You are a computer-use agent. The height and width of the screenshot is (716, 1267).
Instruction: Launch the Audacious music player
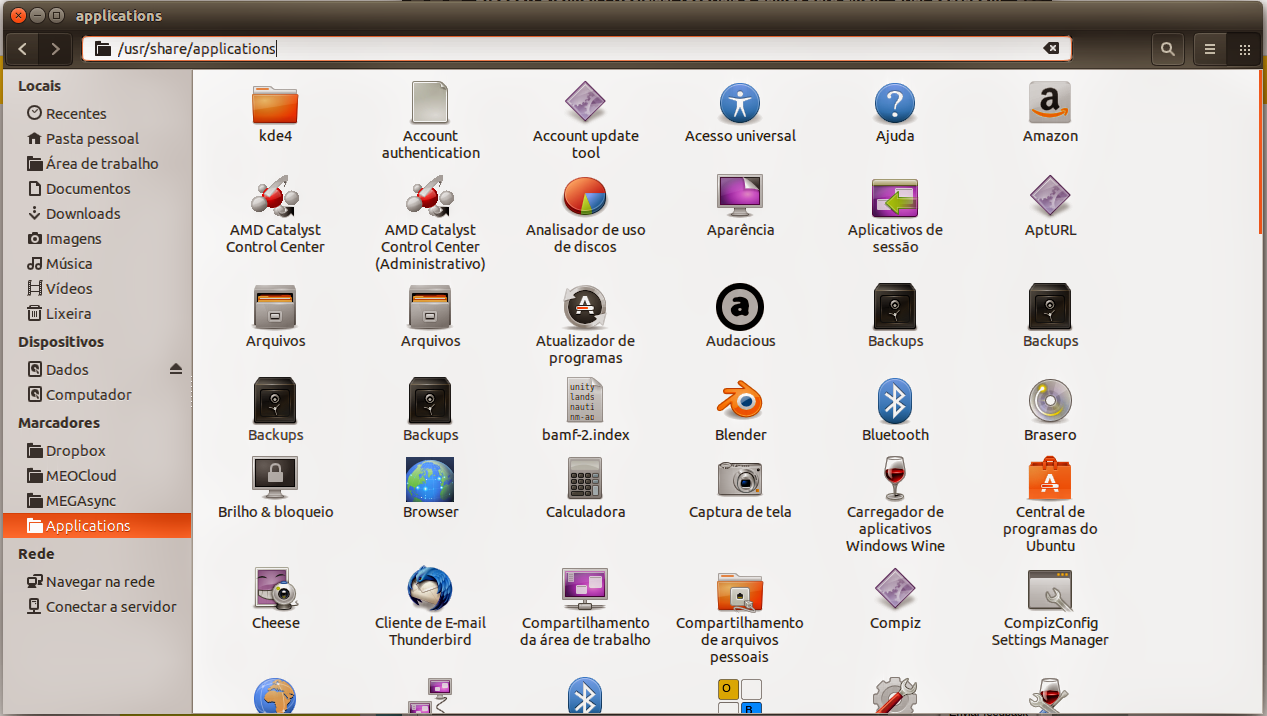pos(740,306)
